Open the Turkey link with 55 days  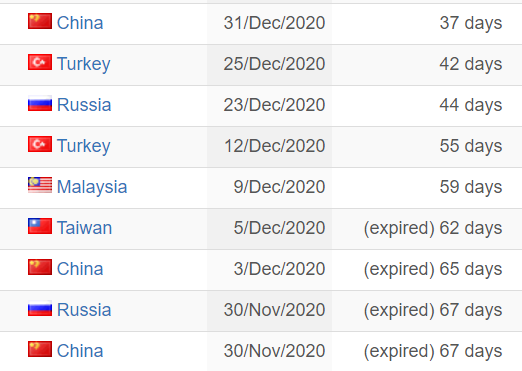point(84,146)
